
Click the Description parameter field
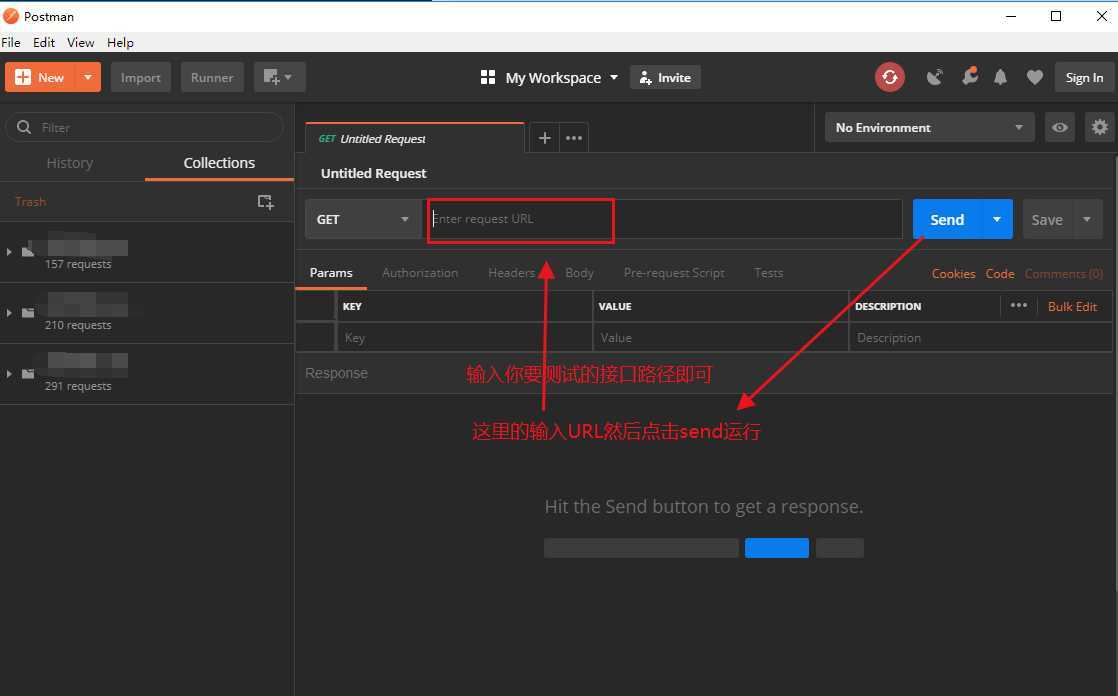980,337
